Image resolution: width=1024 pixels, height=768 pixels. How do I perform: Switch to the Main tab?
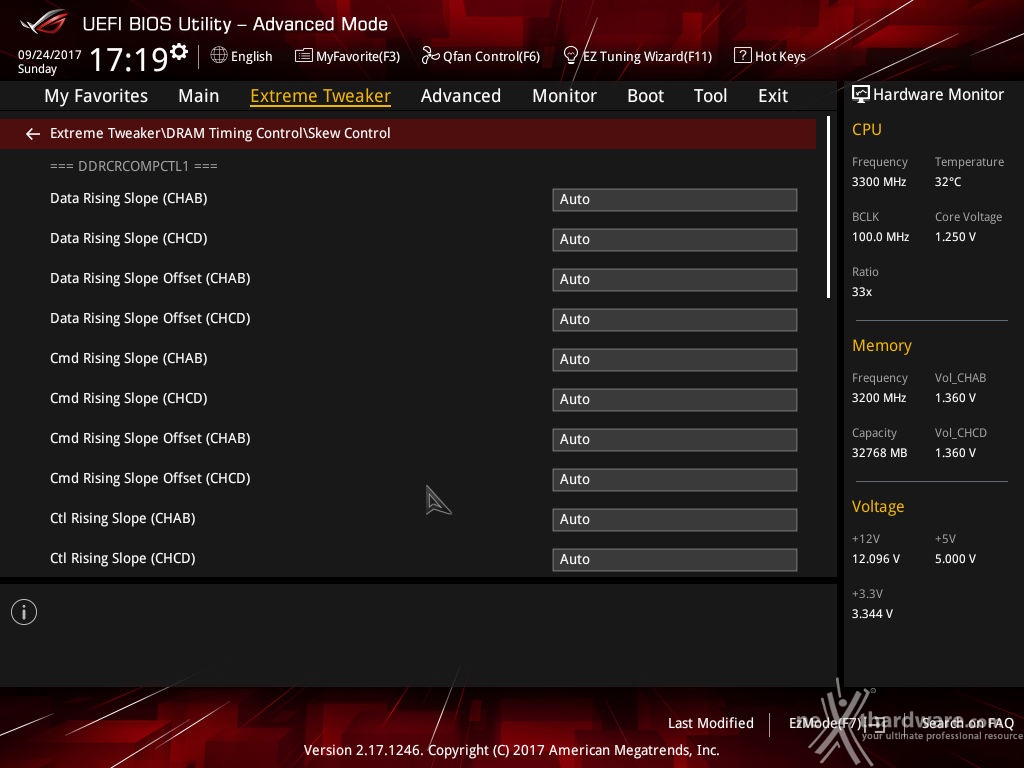coord(199,96)
